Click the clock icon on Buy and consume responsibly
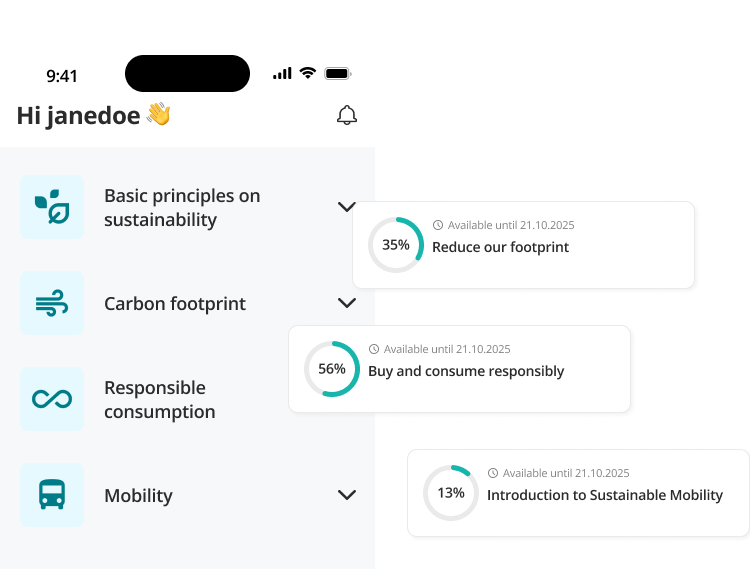Viewport: 750px width, 569px height. 374,349
